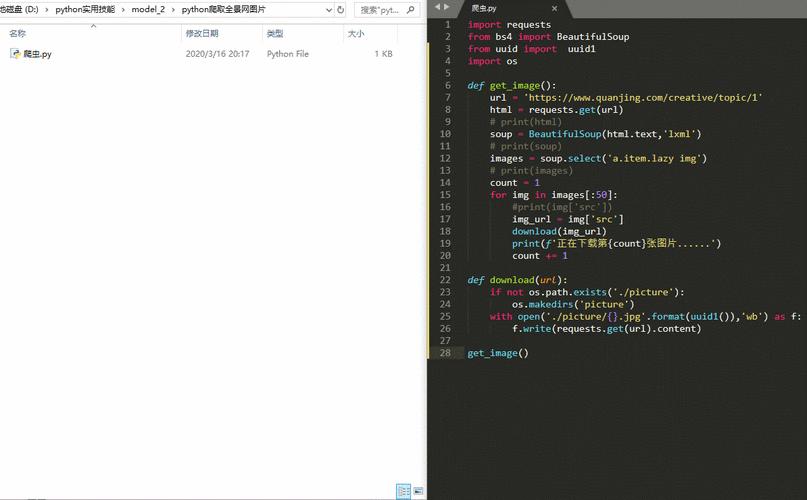Go to next tab with right arrow in Sublime

click(446, 7)
